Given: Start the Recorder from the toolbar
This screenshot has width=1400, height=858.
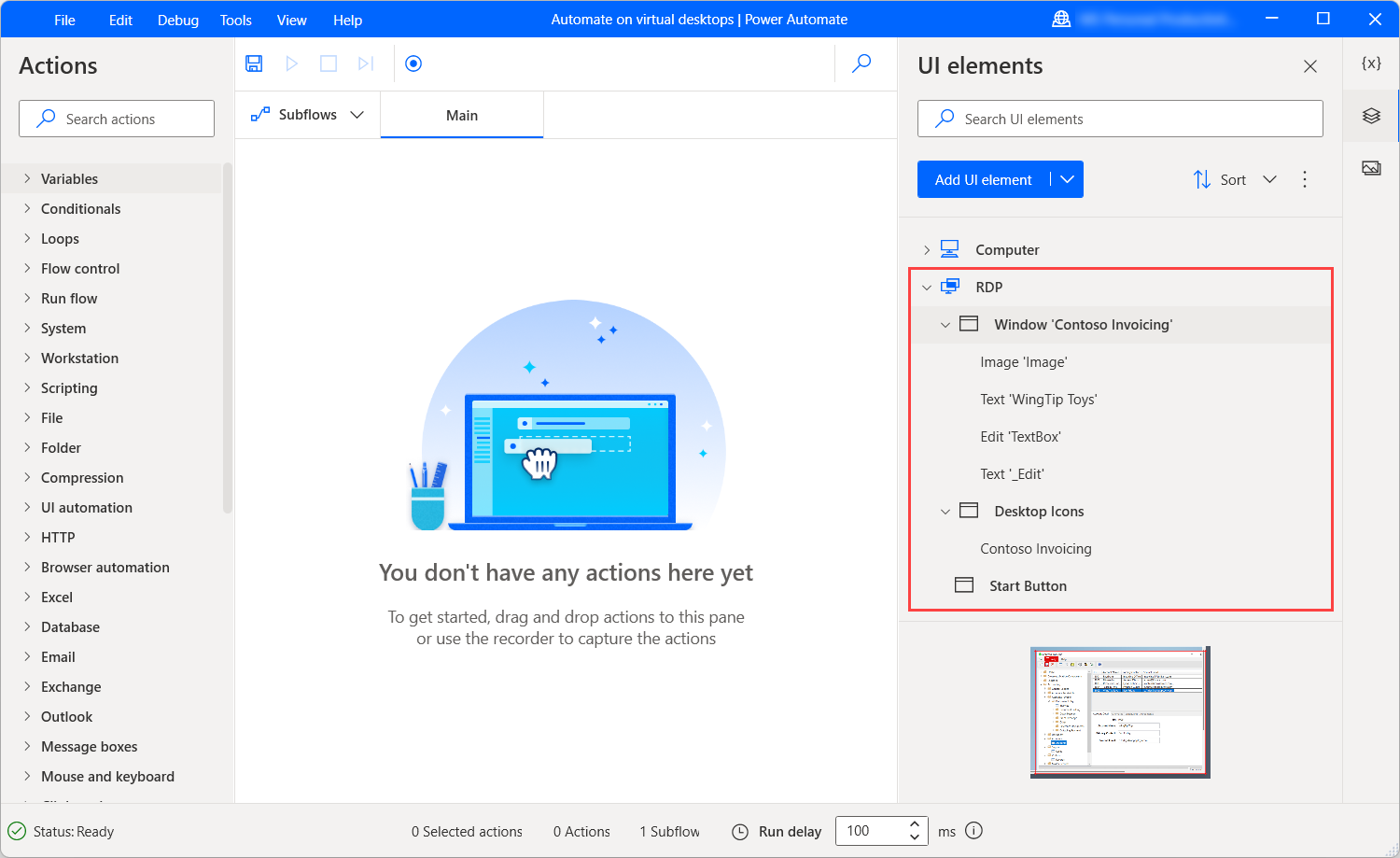Looking at the screenshot, I should (413, 63).
